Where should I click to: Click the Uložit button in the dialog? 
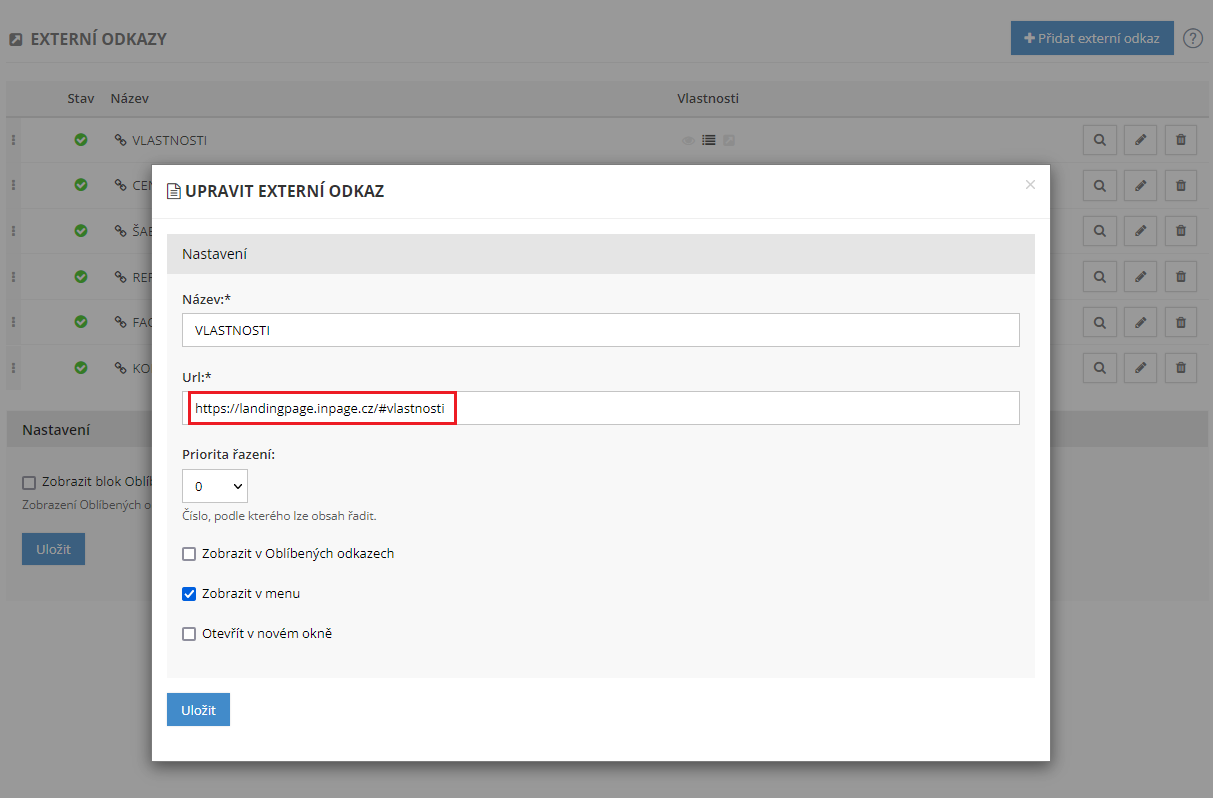[x=198, y=709]
